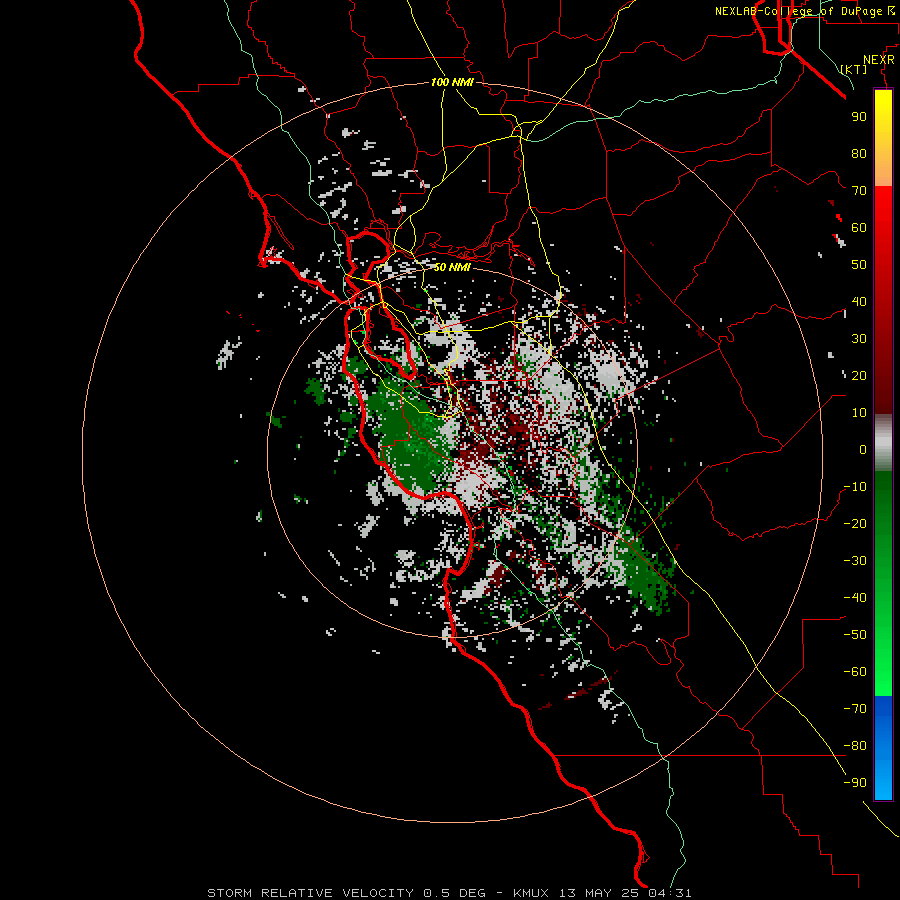Click the NEXR label above the scale
The height and width of the screenshot is (900, 900).
coord(879,60)
